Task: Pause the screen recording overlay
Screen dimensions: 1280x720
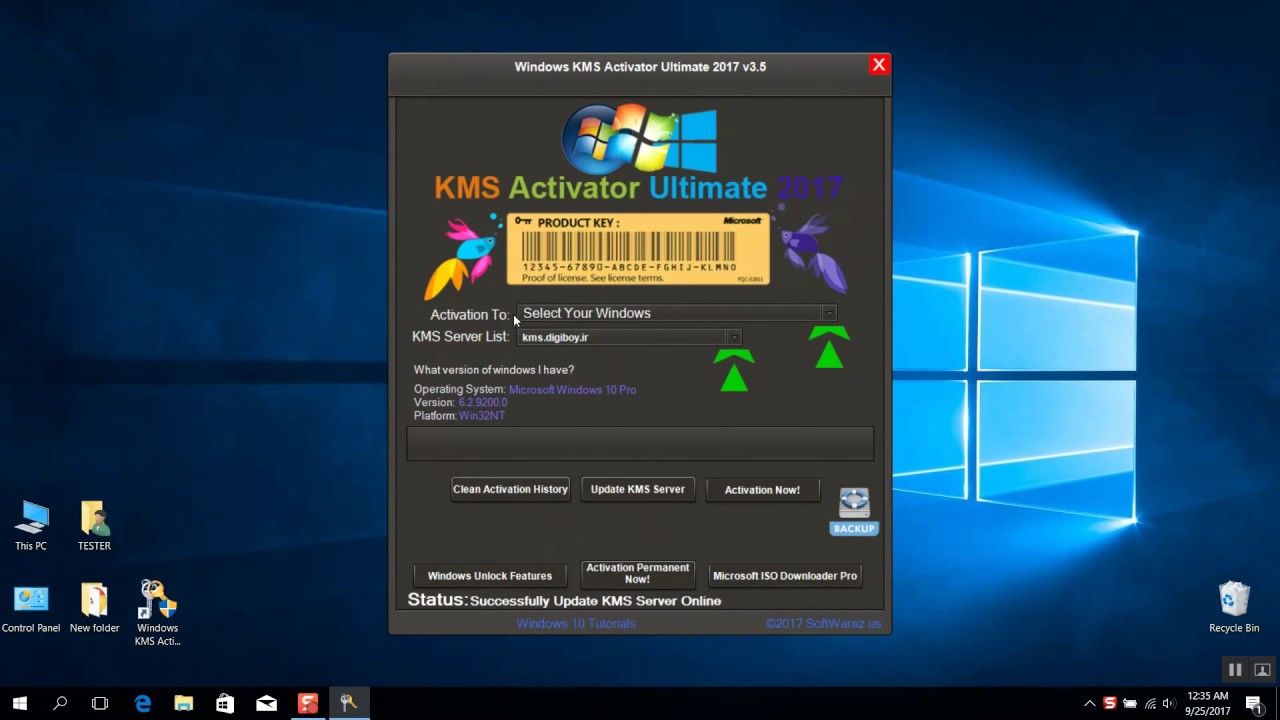Action: click(1235, 670)
